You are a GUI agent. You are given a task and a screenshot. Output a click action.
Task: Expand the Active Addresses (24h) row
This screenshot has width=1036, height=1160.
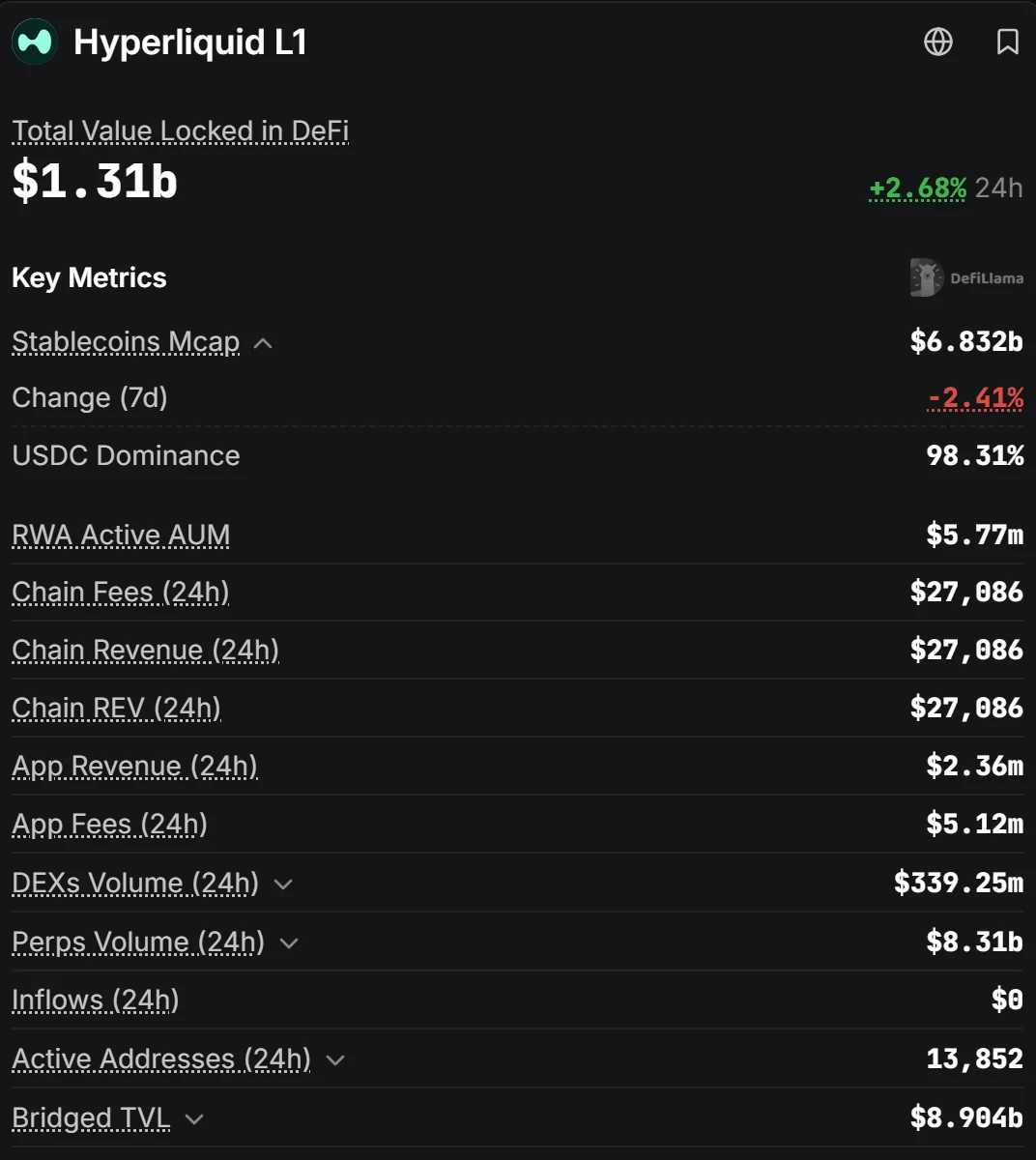pos(335,1060)
